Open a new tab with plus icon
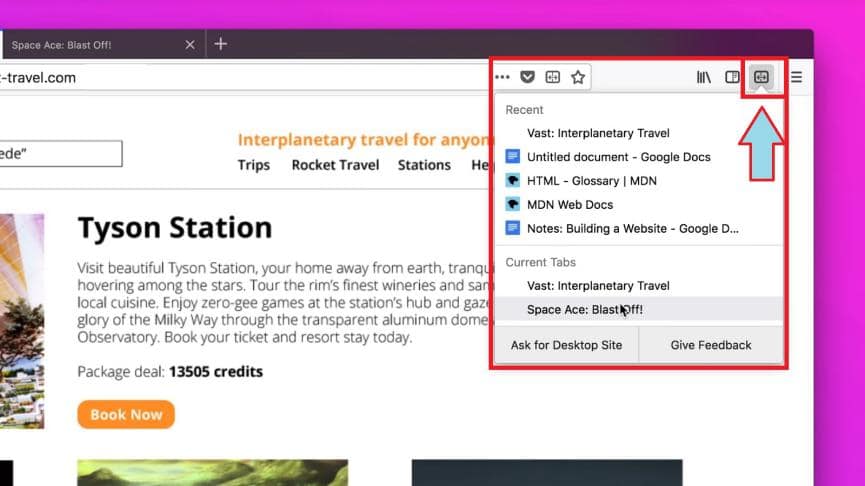Image resolution: width=865 pixels, height=486 pixels. click(x=221, y=44)
